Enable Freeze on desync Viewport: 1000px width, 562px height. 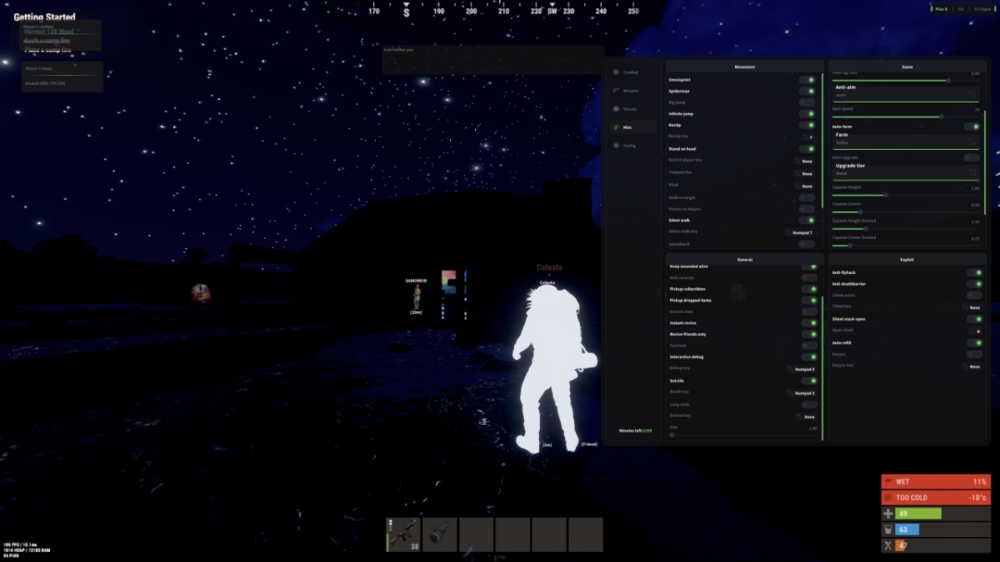click(x=807, y=209)
